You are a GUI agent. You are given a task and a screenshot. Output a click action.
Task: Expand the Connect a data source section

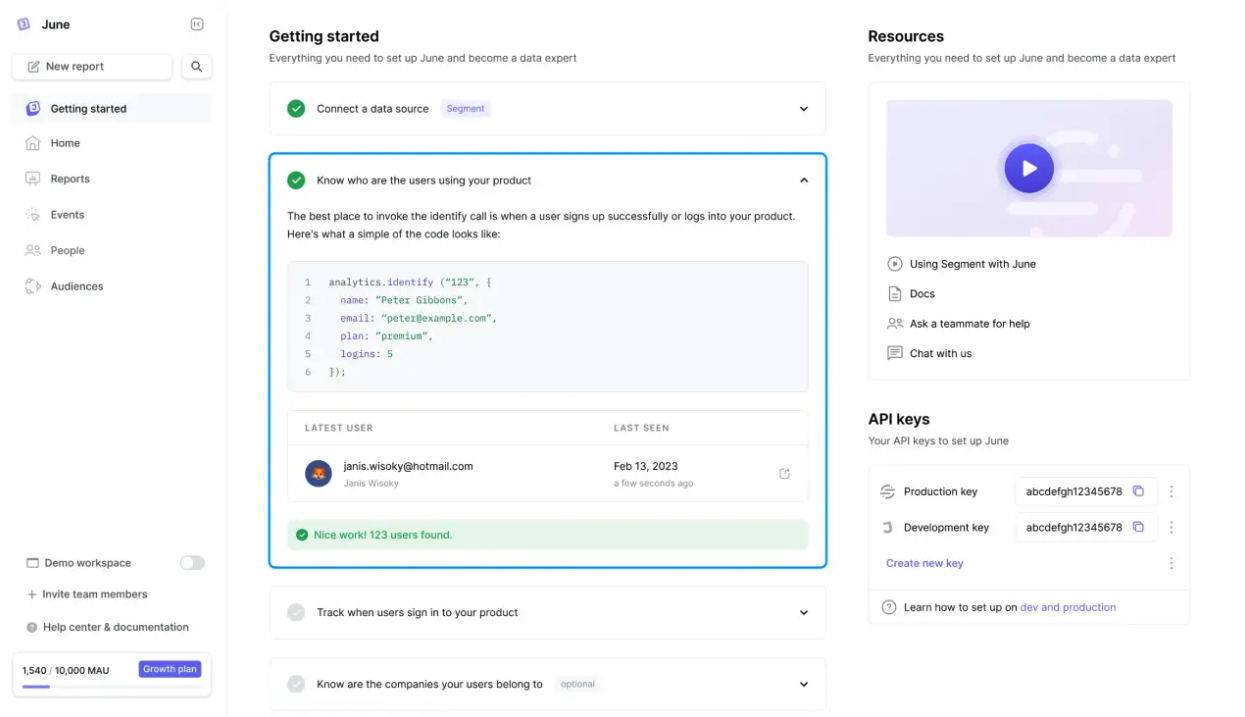click(x=803, y=109)
